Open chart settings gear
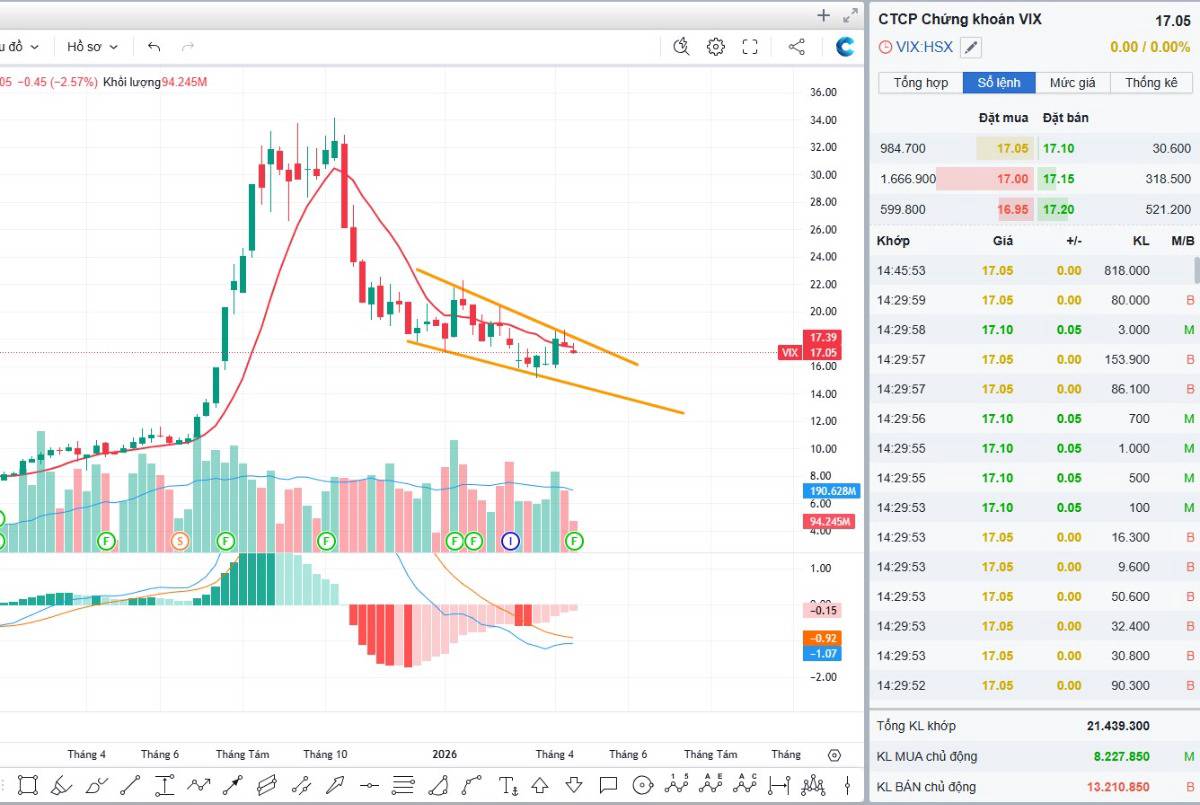The width and height of the screenshot is (1200, 805). 716,46
